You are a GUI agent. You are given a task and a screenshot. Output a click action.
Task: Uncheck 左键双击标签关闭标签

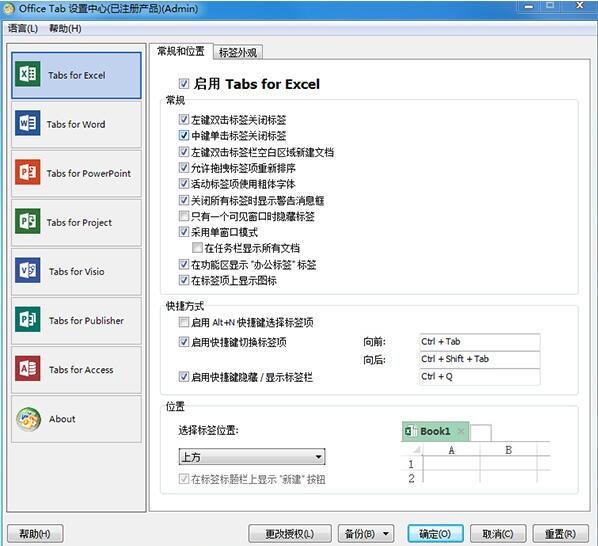[x=184, y=119]
